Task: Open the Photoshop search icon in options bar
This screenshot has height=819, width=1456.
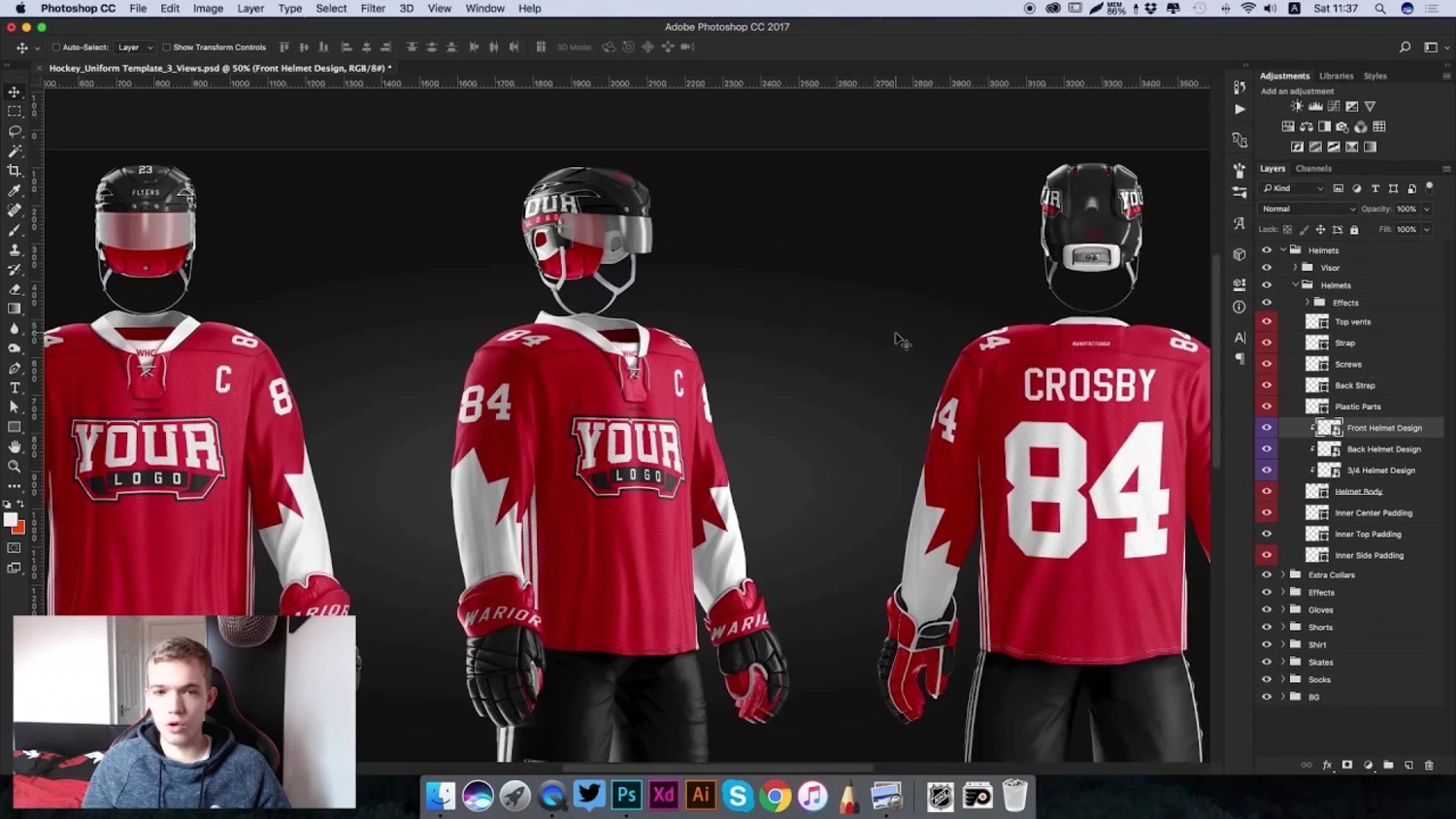Action: point(1405,47)
